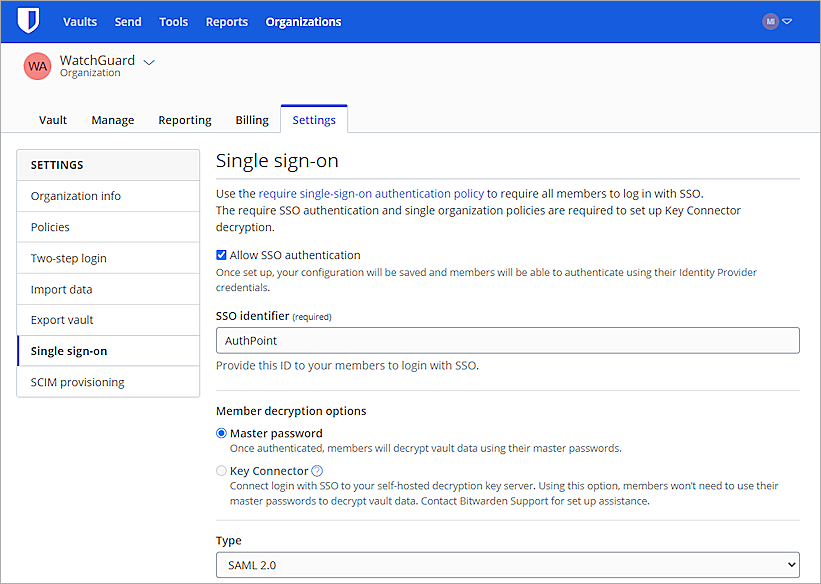Select Import data in the settings sidebar
This screenshot has width=821, height=584.
tap(59, 288)
